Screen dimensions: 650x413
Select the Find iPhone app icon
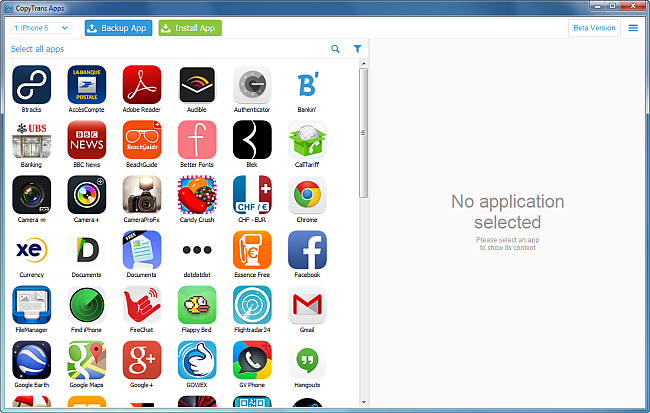tap(87, 305)
